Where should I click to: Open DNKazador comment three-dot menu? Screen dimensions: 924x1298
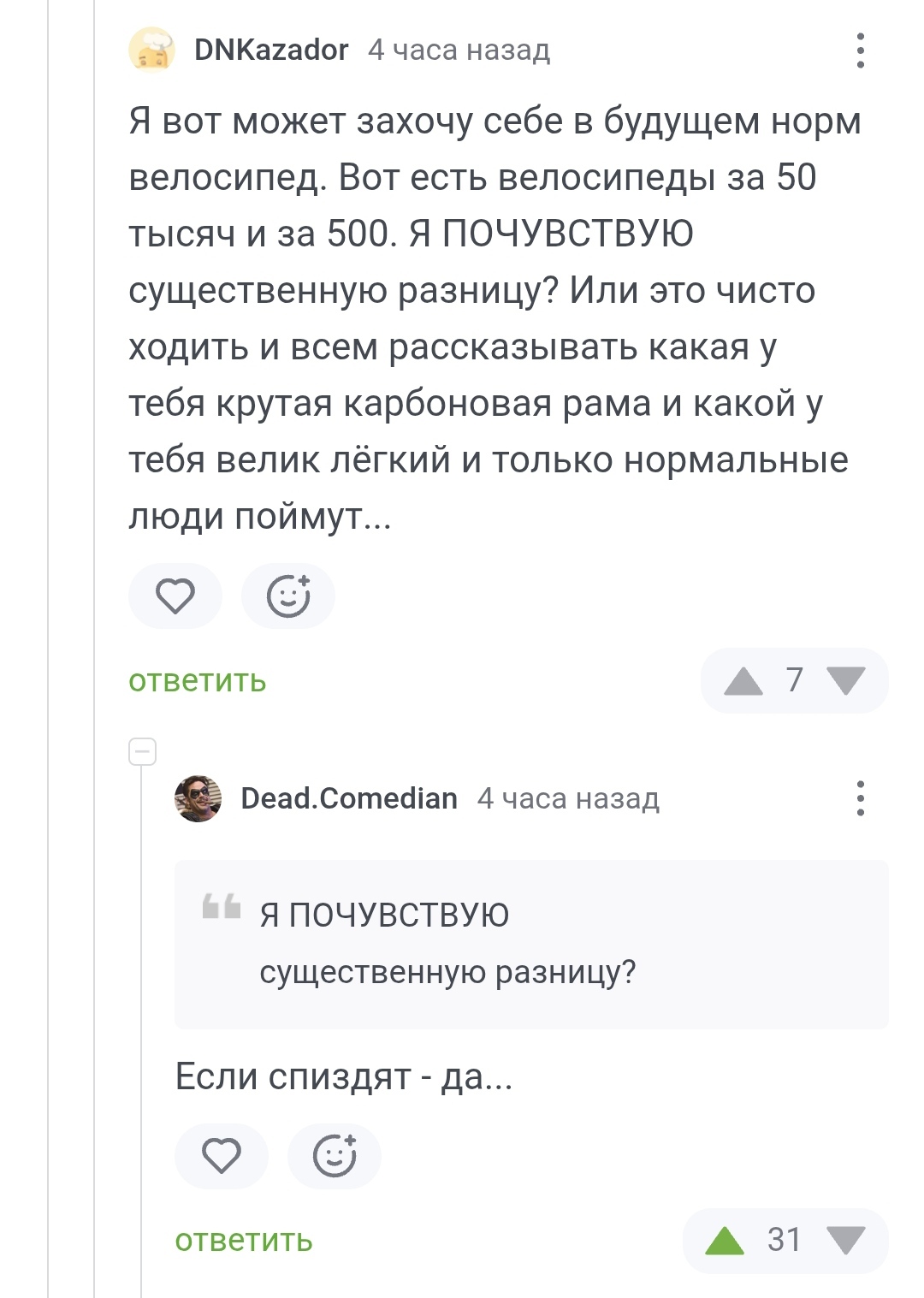click(x=860, y=50)
